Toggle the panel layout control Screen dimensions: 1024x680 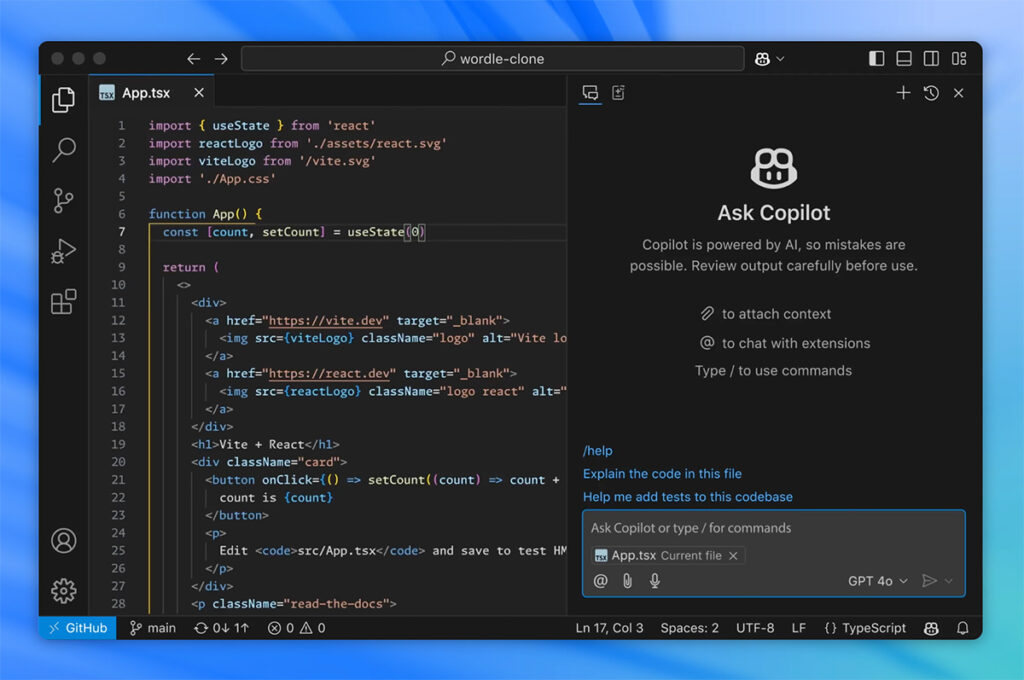coord(904,58)
